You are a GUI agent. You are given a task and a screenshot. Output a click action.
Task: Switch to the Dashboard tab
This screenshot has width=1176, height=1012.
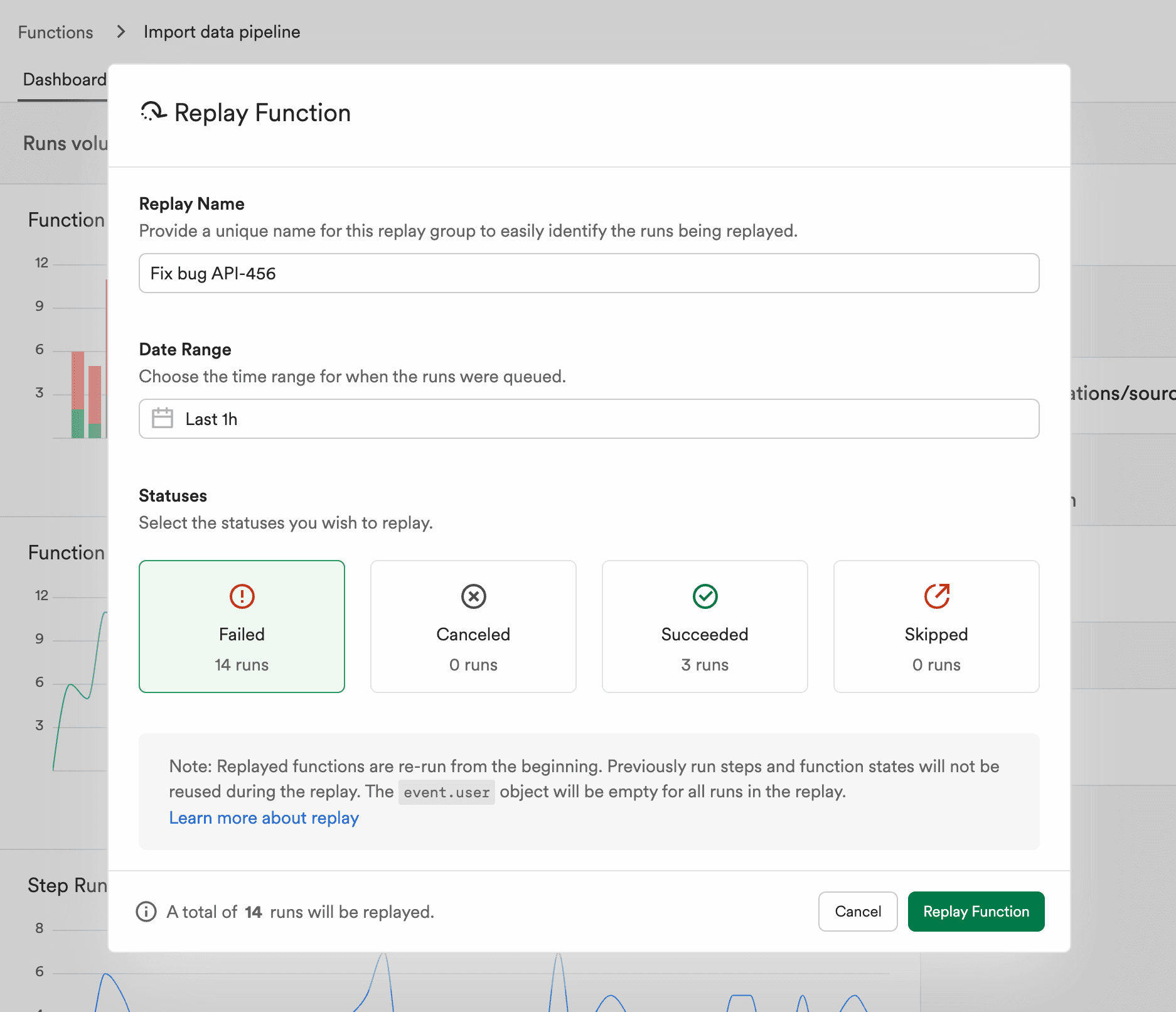(x=64, y=78)
